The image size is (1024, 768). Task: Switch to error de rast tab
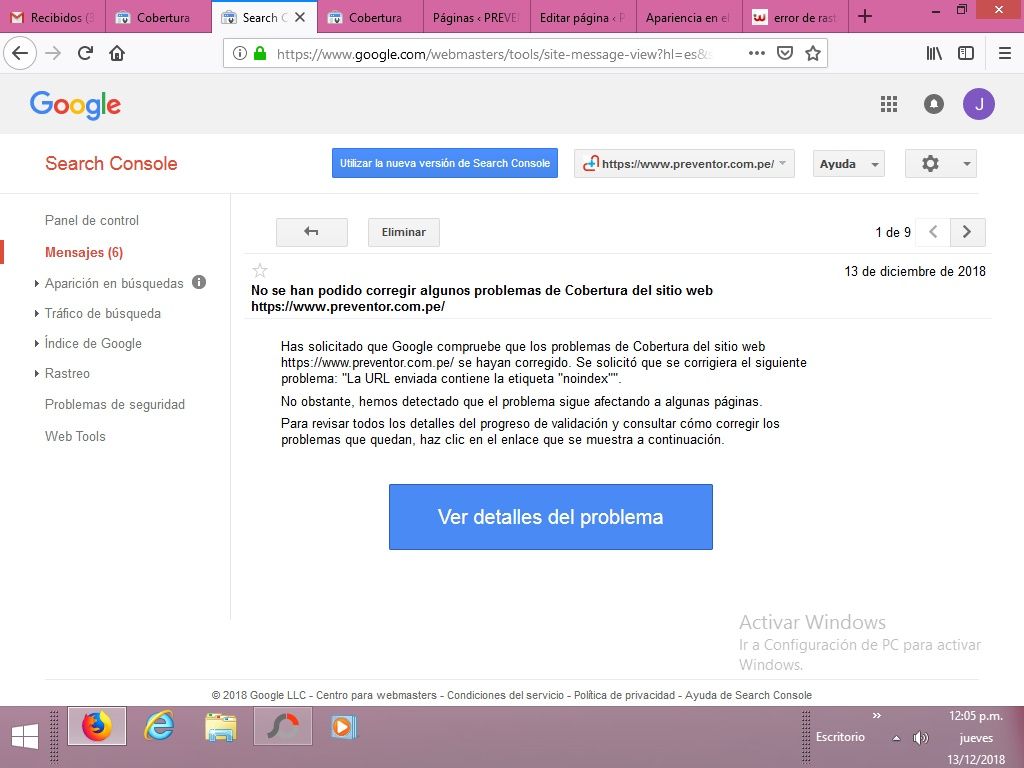795,17
